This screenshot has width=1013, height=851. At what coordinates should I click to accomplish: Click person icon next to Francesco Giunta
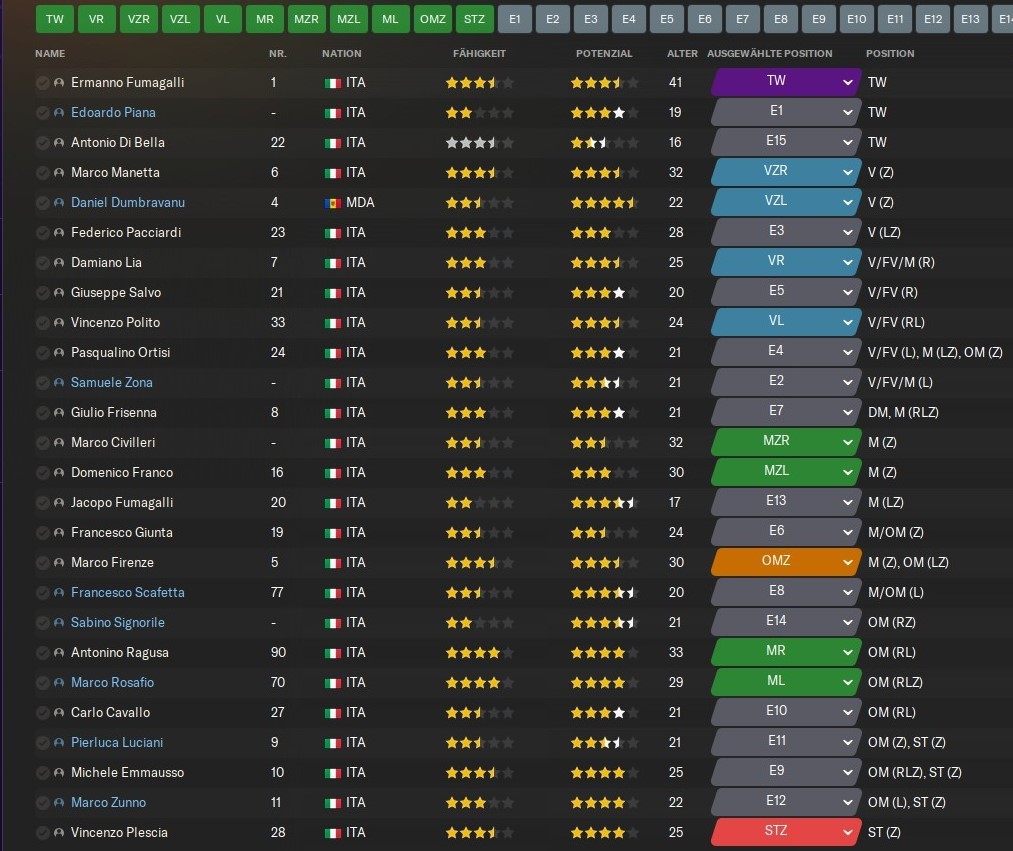pos(59,533)
